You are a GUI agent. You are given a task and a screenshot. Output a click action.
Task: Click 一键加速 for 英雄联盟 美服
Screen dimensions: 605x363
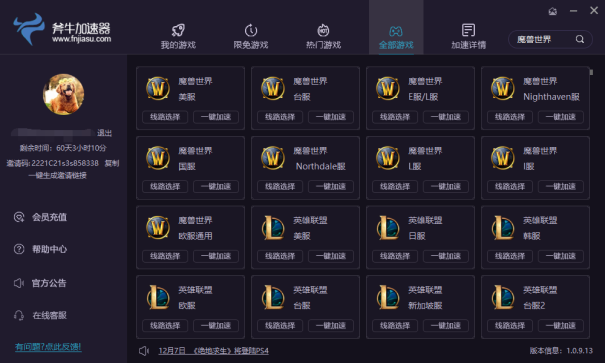(x=331, y=256)
